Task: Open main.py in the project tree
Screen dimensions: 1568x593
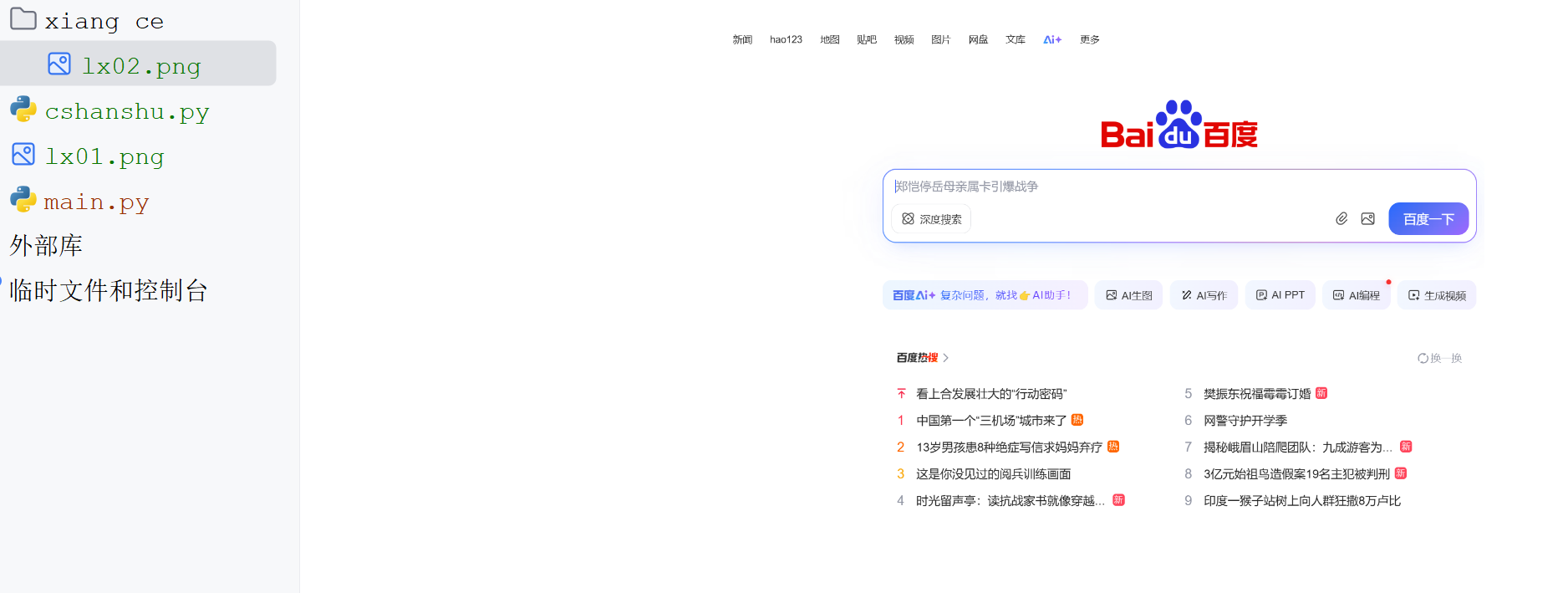Action: coord(96,202)
